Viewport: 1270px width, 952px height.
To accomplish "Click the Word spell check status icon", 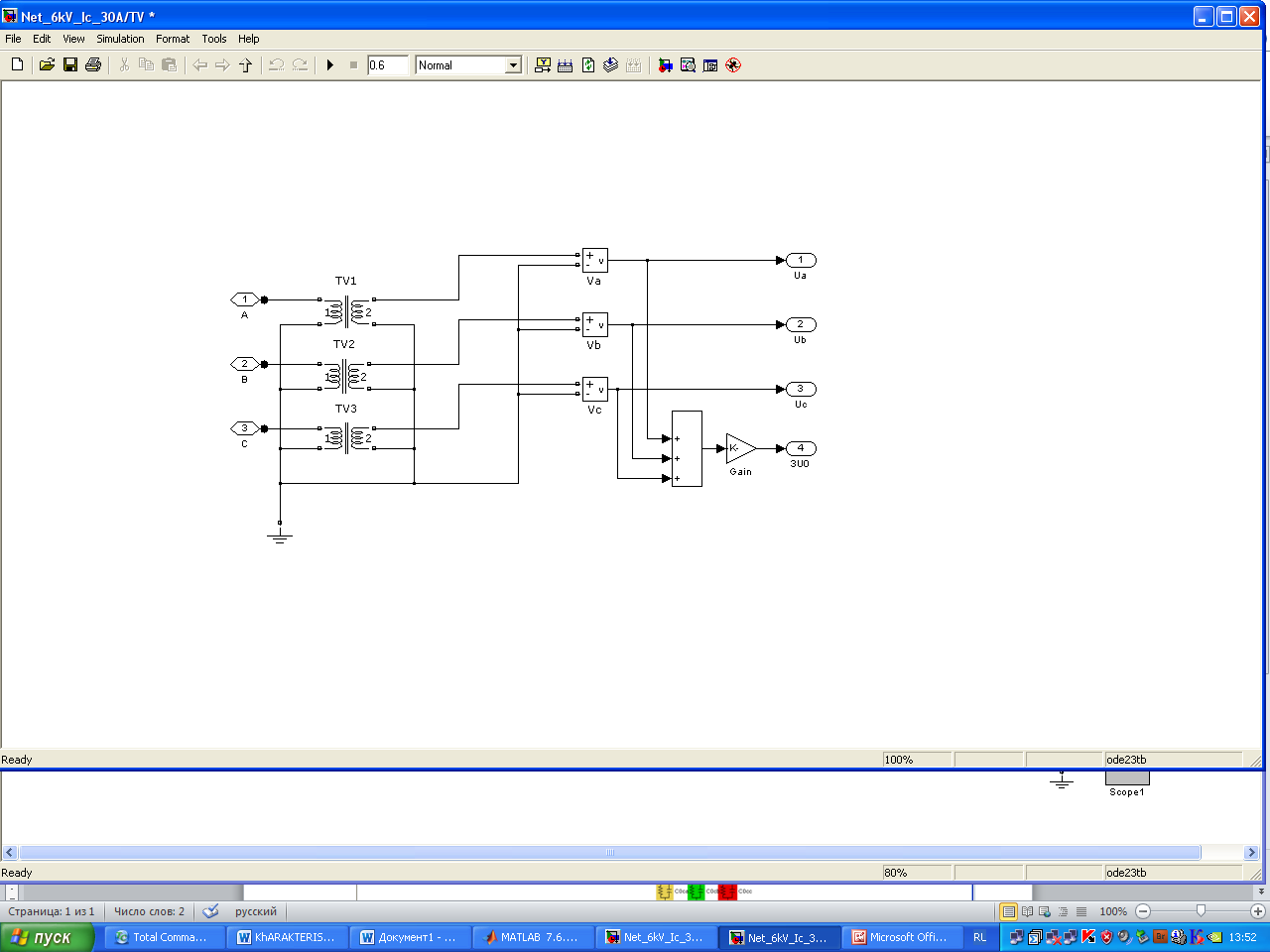I will [210, 910].
